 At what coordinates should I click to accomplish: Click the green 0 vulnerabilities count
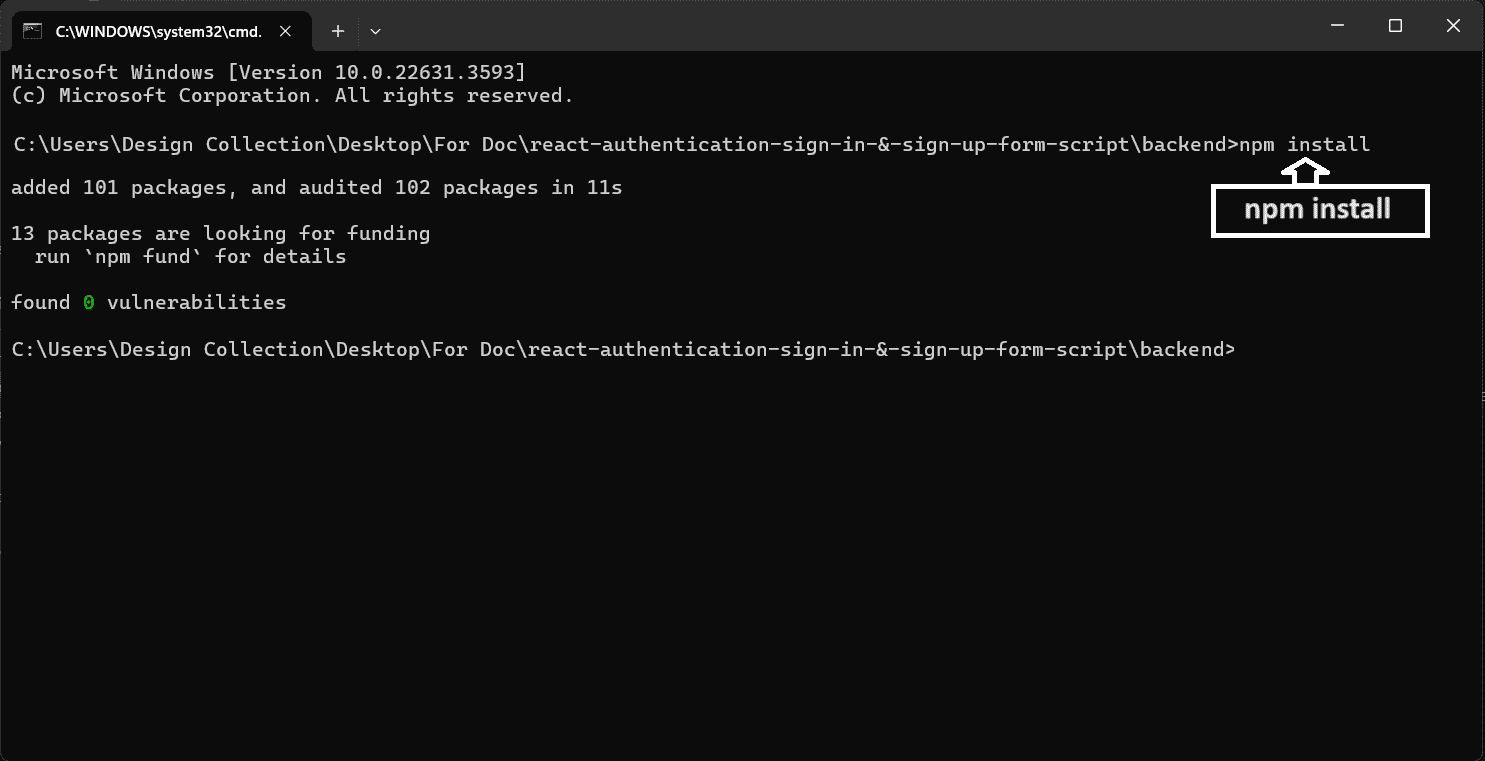(x=89, y=302)
